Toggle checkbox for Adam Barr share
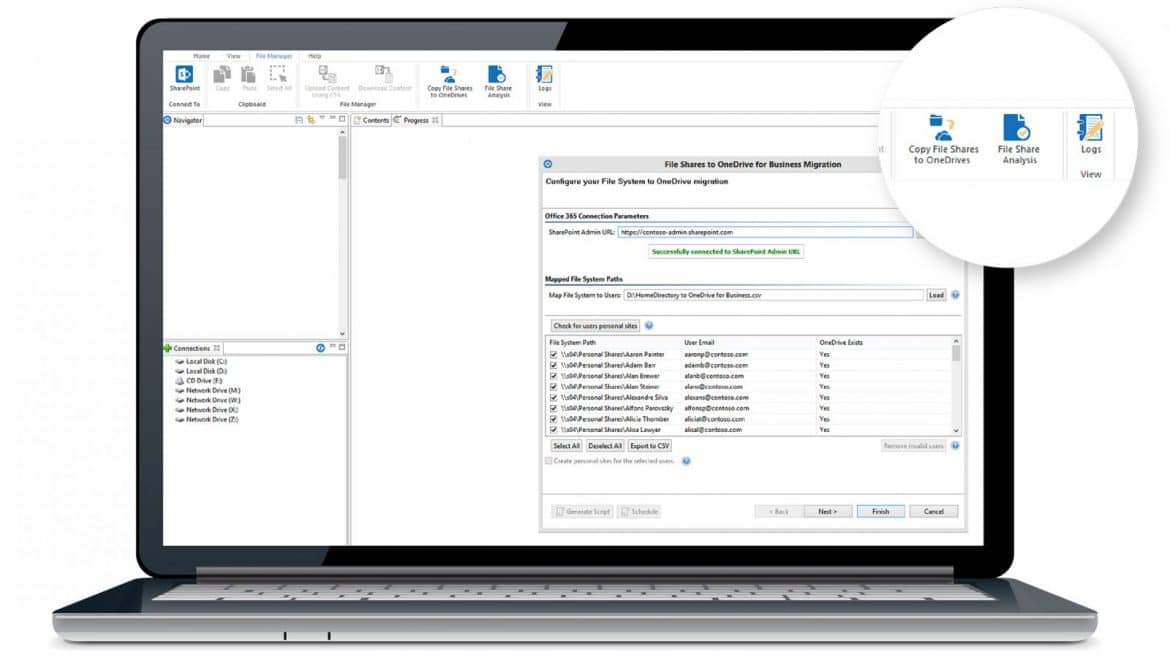Viewport: 1170px width, 663px height. point(554,365)
